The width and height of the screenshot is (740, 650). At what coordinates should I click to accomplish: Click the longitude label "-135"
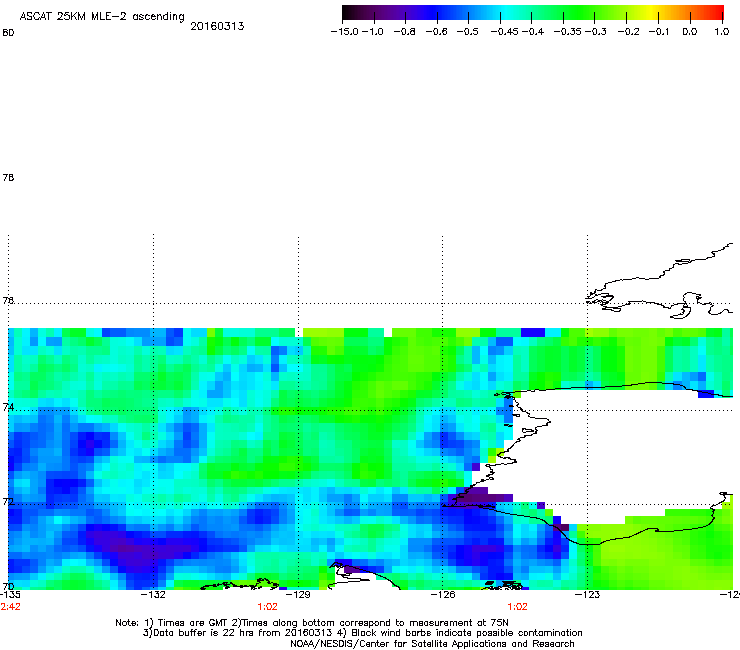(x=10, y=595)
